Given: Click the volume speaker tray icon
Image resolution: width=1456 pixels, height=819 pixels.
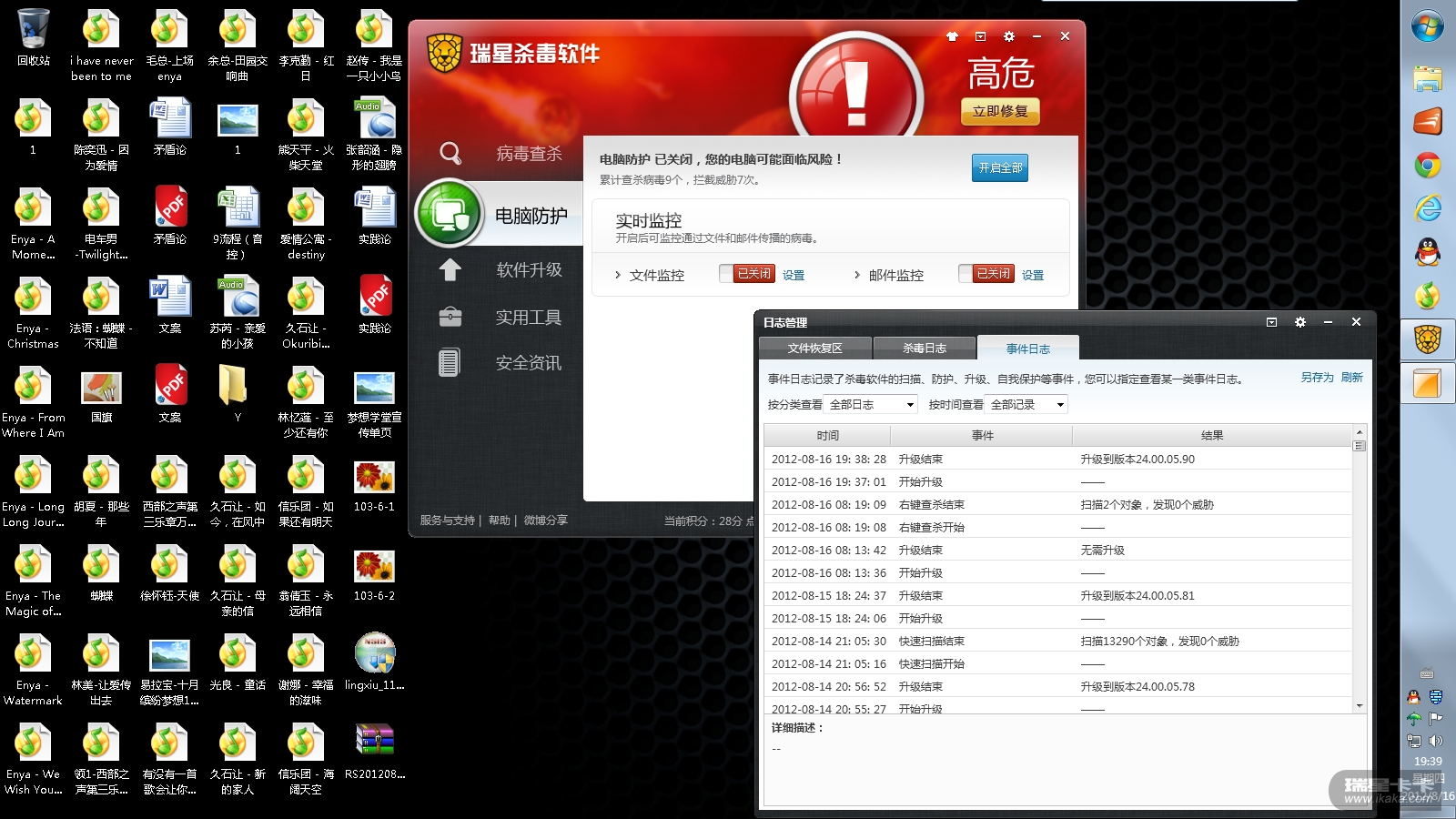Looking at the screenshot, I should pyautogui.click(x=1436, y=741).
